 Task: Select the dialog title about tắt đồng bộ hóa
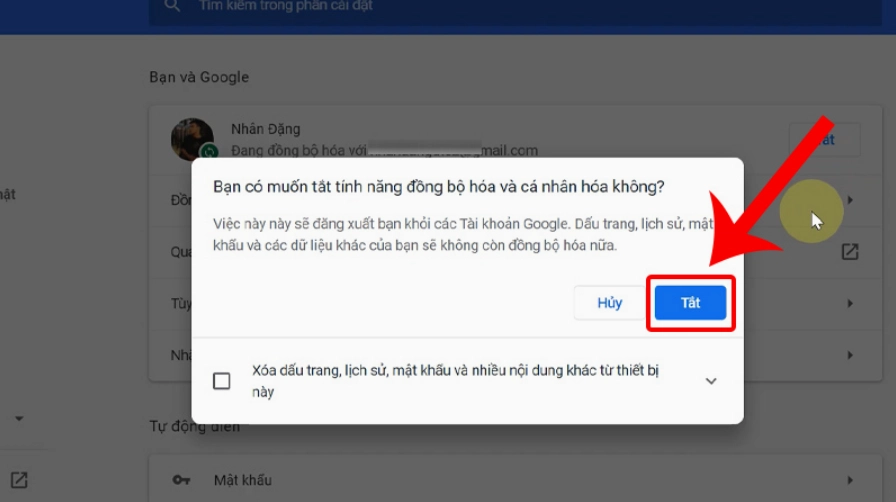click(x=438, y=187)
